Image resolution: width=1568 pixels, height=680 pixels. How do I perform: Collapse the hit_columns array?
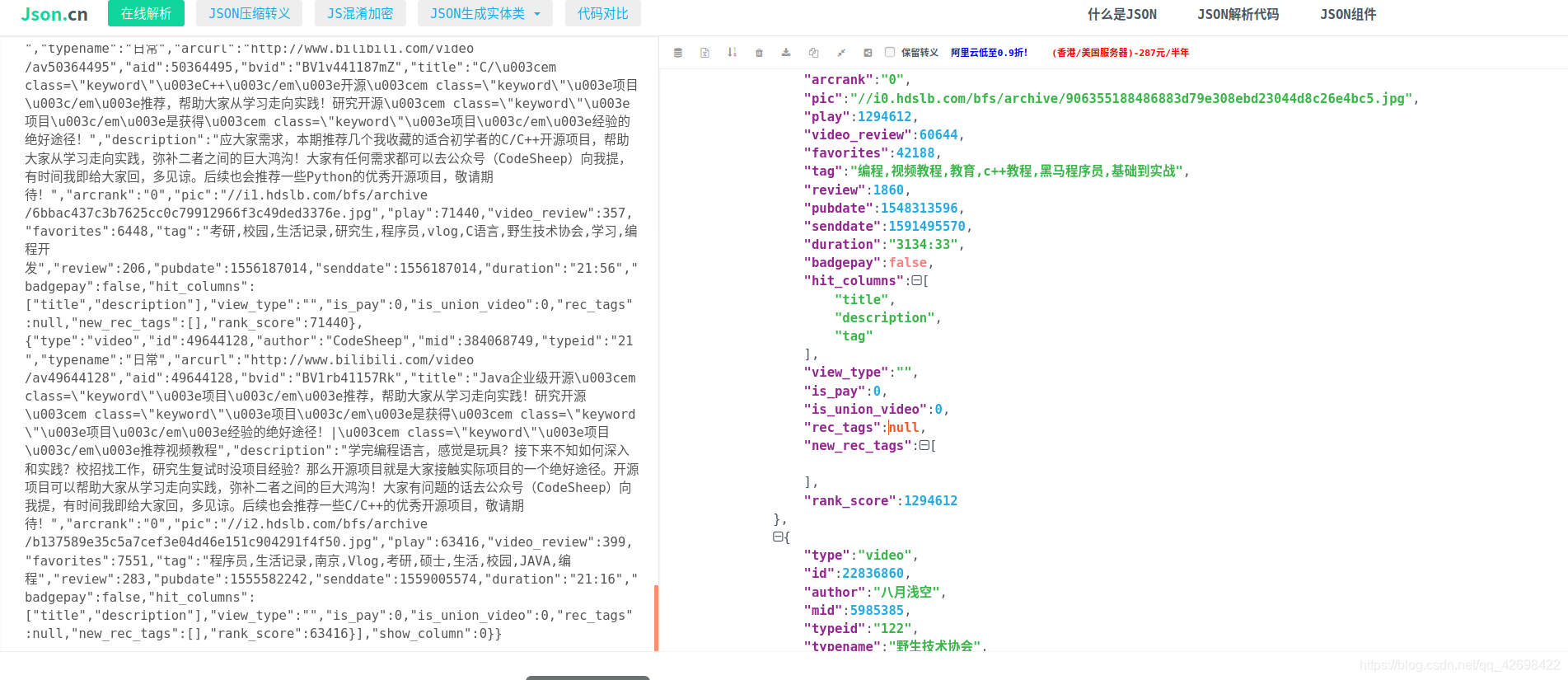(x=916, y=281)
